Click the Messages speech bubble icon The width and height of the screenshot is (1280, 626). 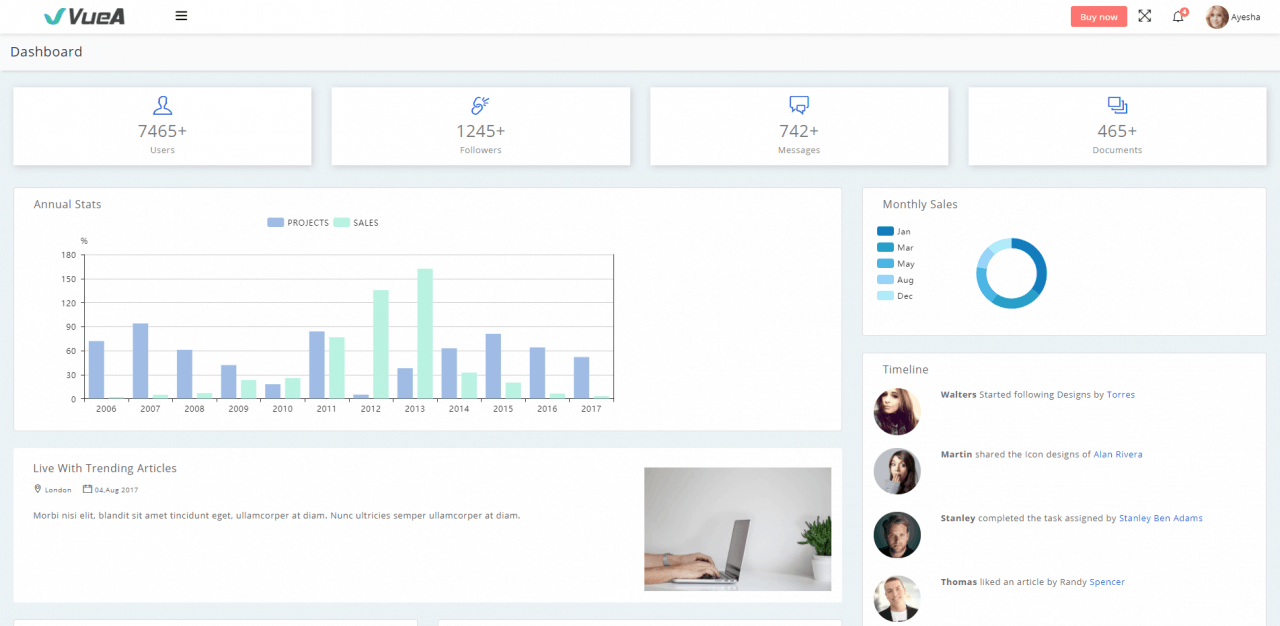point(798,104)
